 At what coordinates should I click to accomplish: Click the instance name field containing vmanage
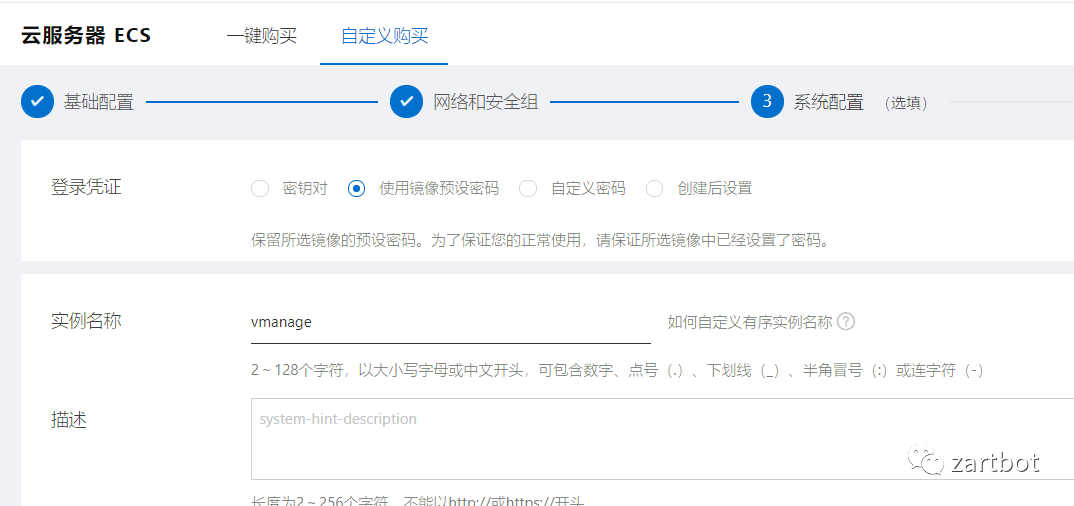click(451, 322)
